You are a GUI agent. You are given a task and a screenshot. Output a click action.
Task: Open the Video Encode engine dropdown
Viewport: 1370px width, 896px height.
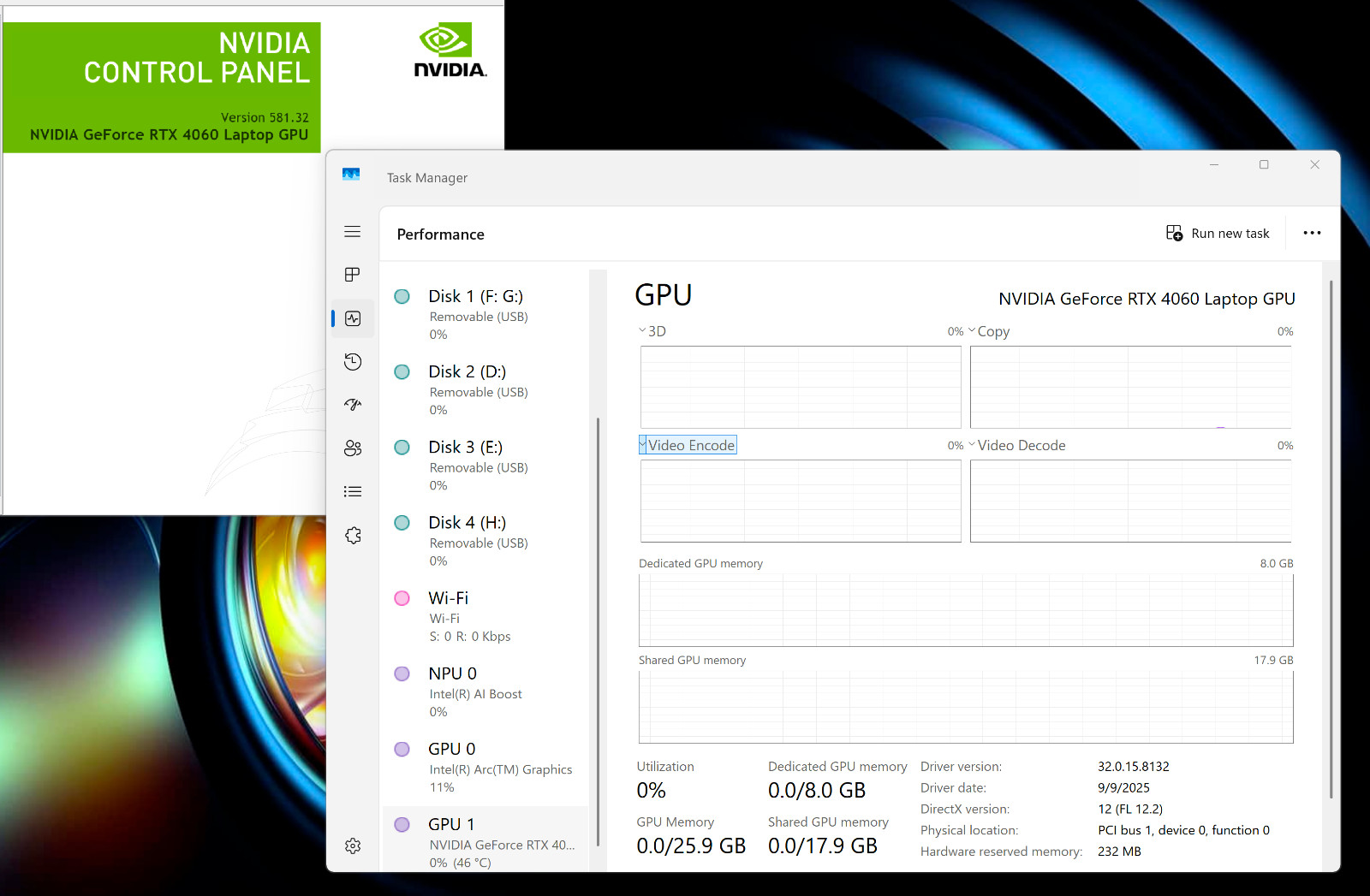[x=688, y=445]
